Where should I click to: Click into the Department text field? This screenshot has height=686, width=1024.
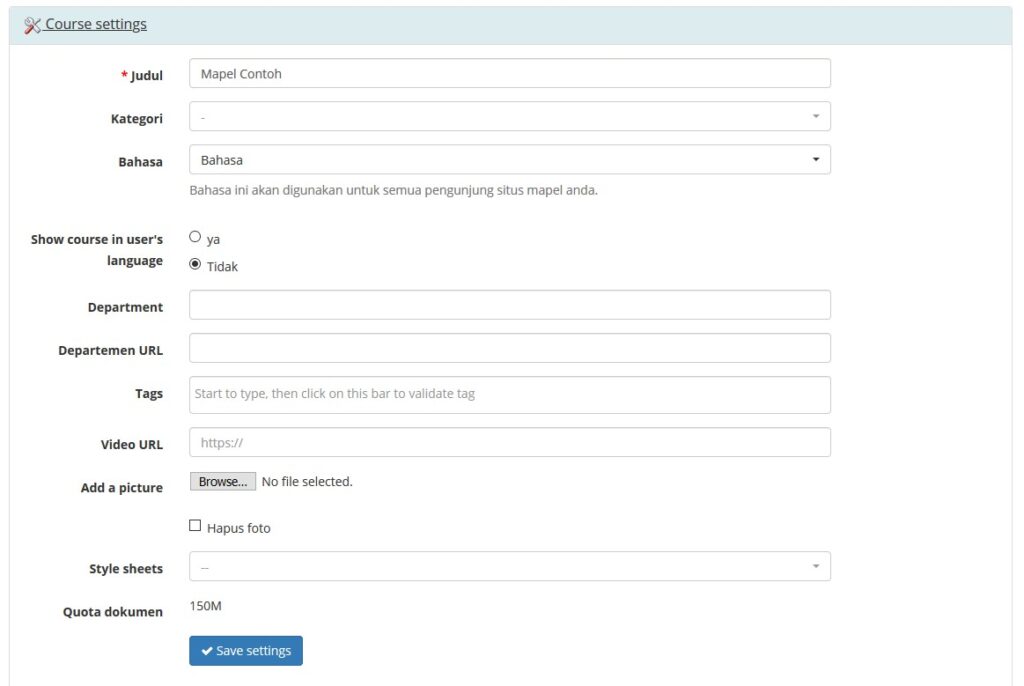(x=509, y=305)
